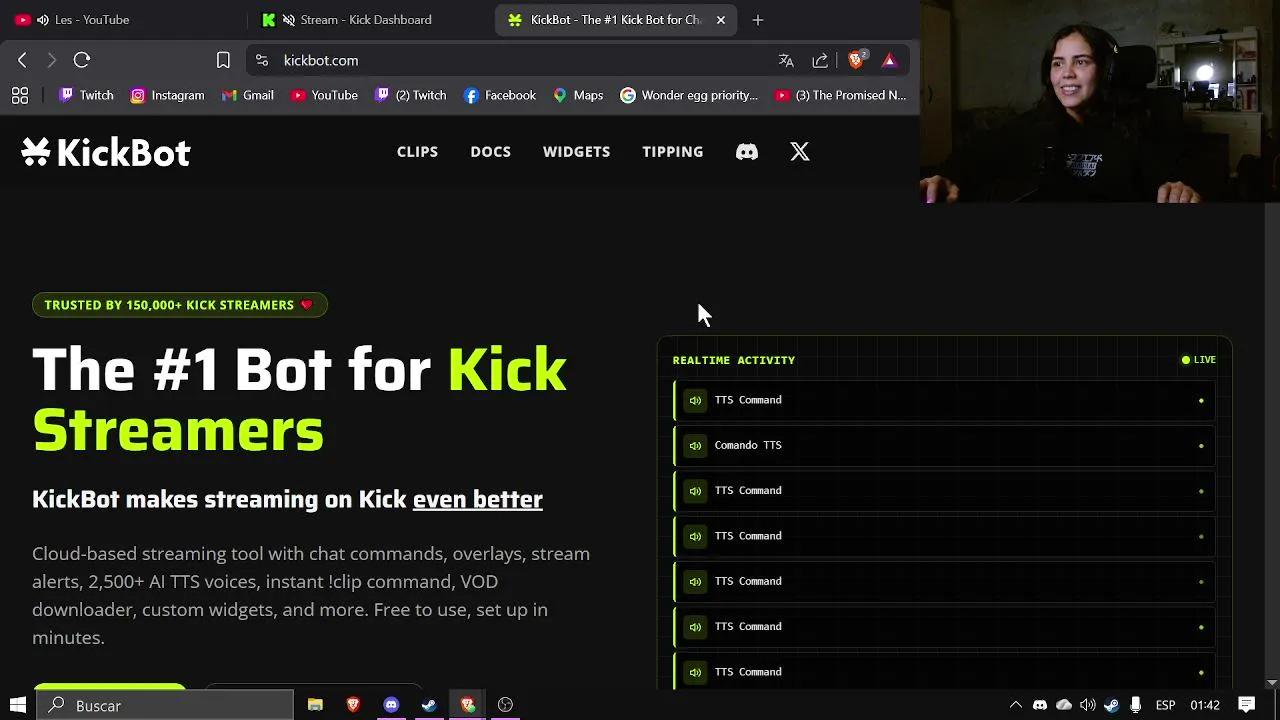Image resolution: width=1280 pixels, height=720 pixels.
Task: Open the (2) Twitch bookmark
Action: point(410,95)
